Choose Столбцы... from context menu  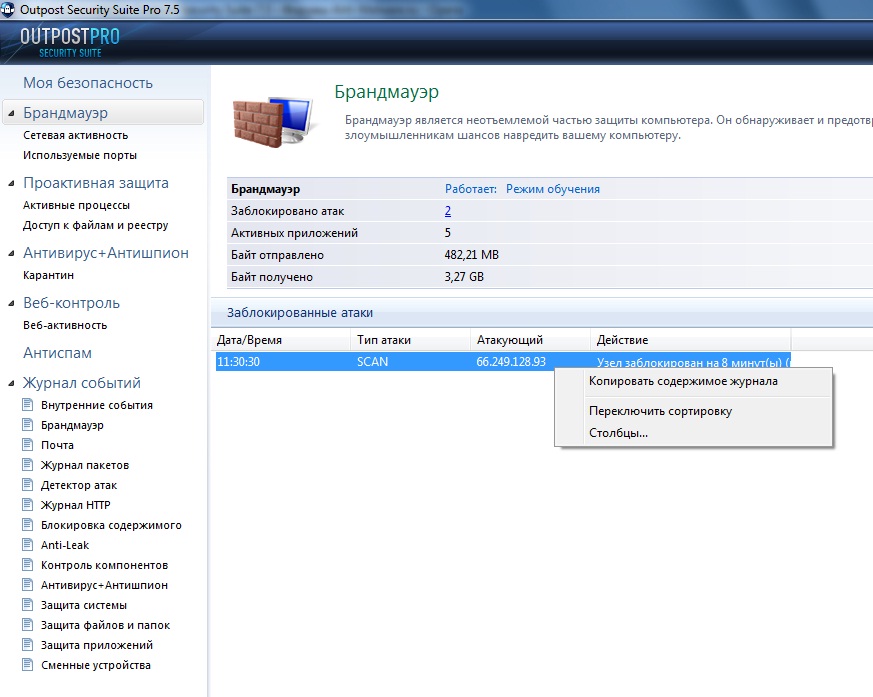tap(693, 433)
